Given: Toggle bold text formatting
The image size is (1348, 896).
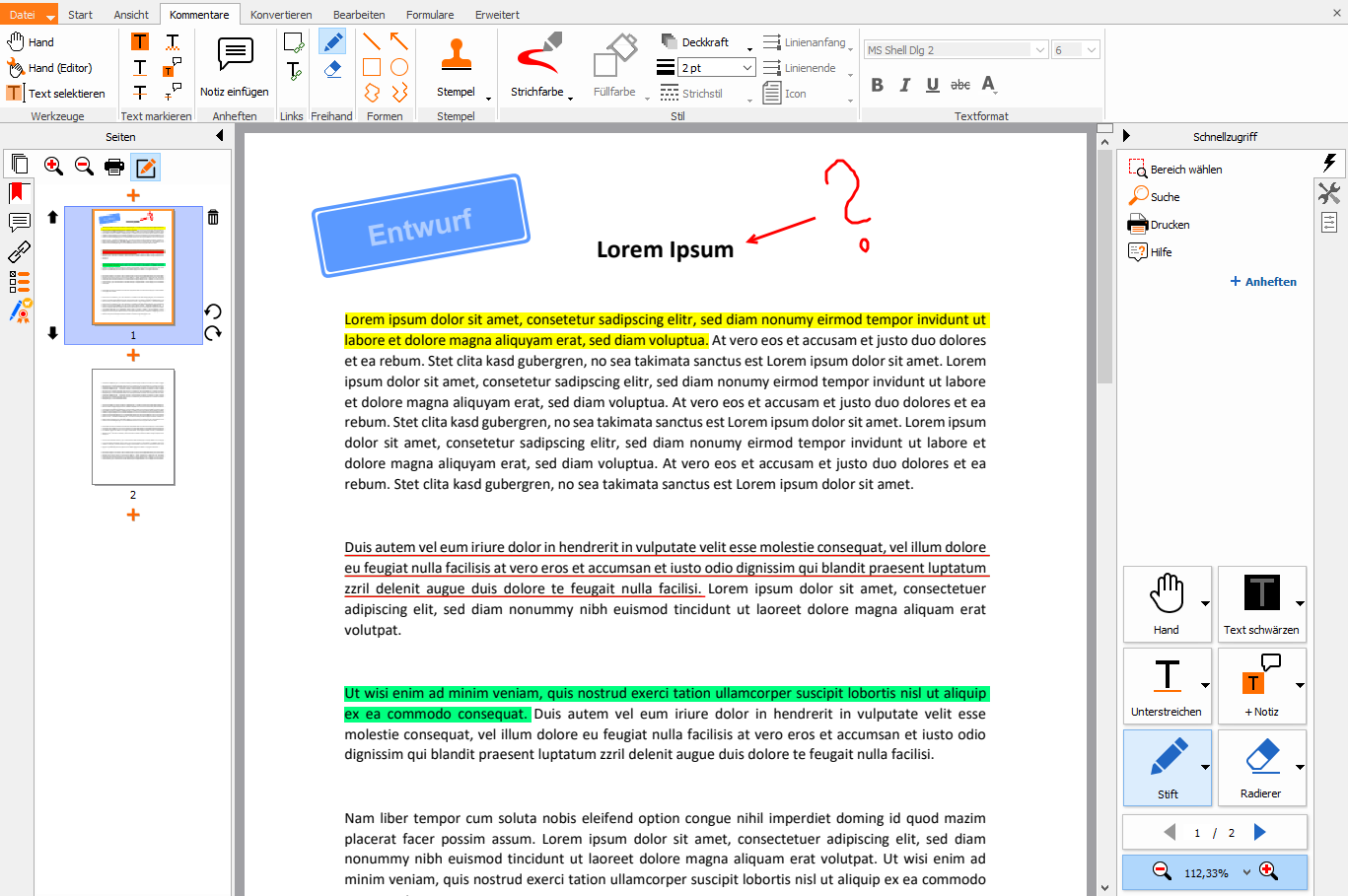Looking at the screenshot, I should pos(877,85).
